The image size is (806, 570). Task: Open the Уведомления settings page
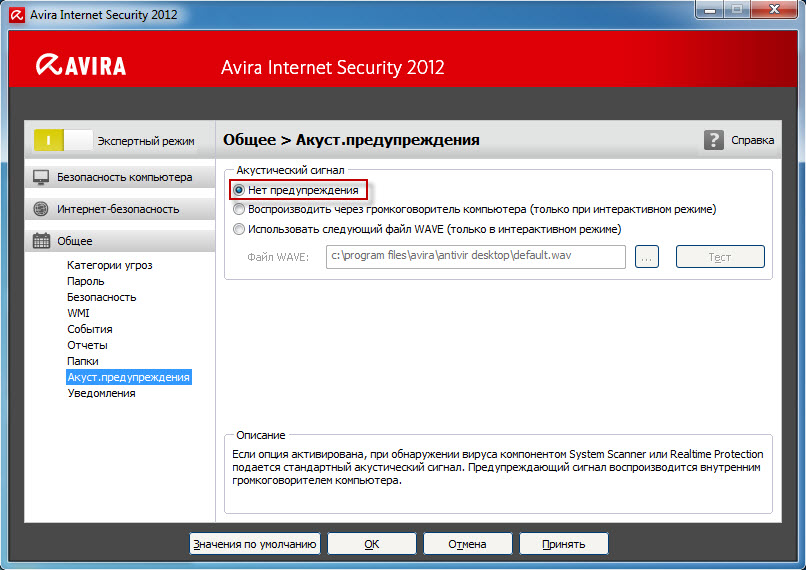(101, 393)
